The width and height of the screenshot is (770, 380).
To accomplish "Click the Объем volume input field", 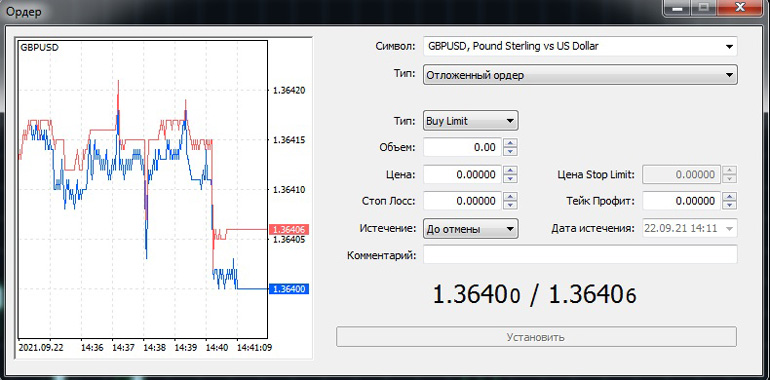I will click(x=463, y=147).
